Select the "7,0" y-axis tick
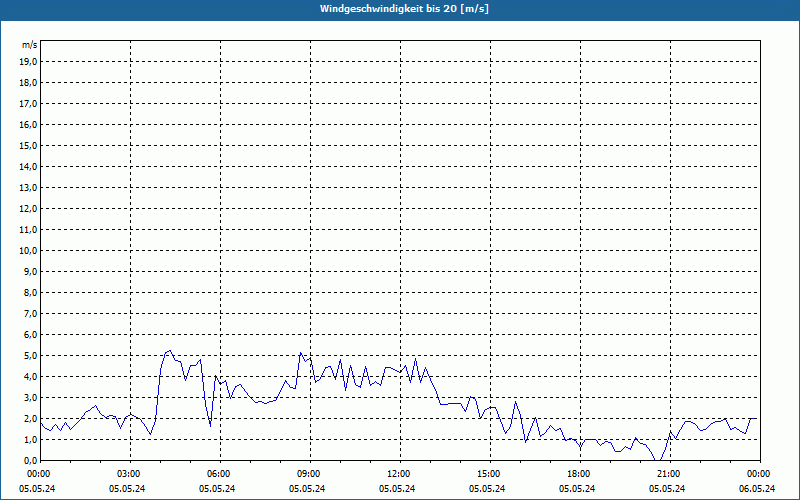The image size is (800, 500). coord(30,313)
